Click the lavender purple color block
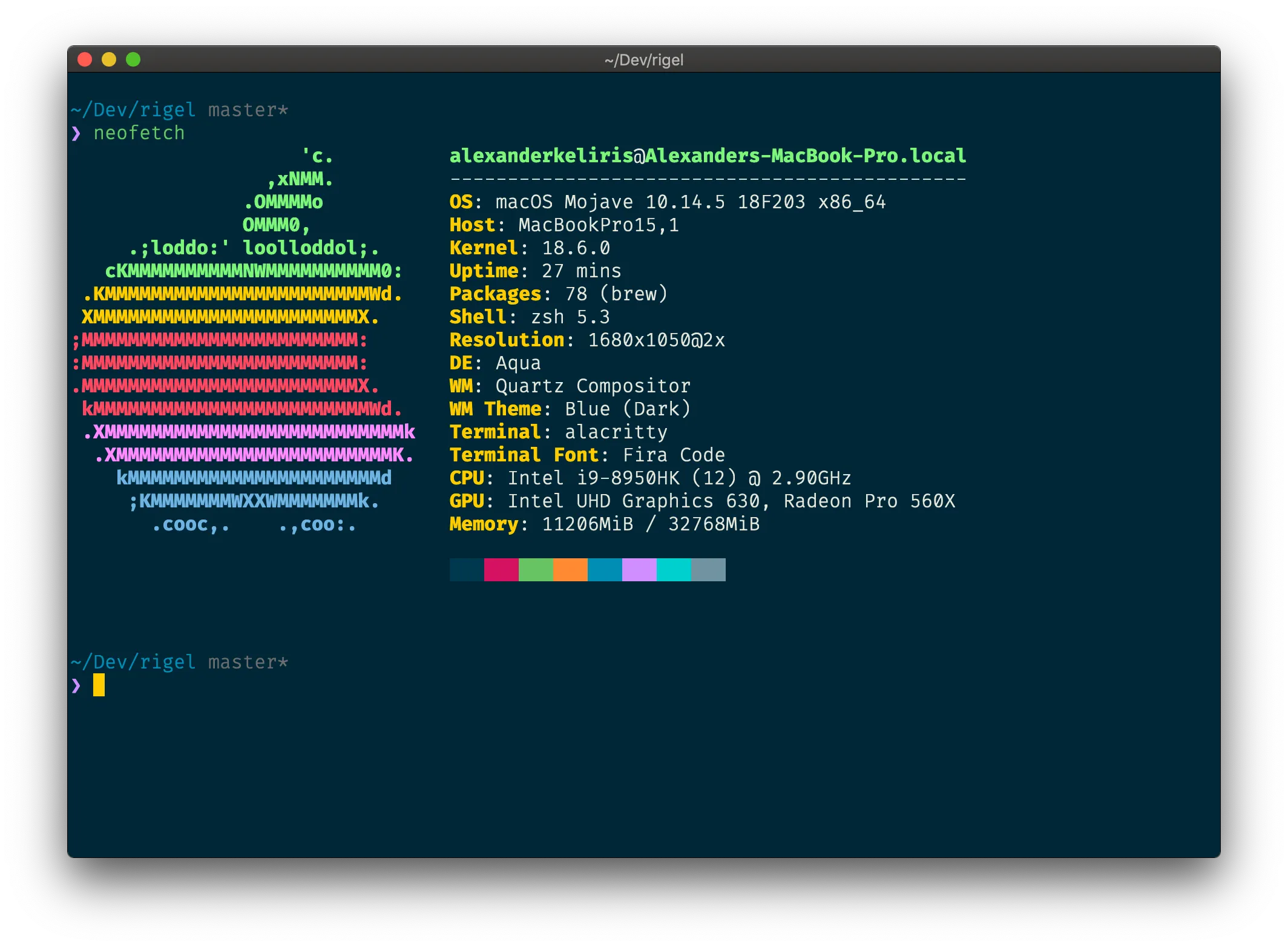Image resolution: width=1288 pixels, height=947 pixels. tap(639, 570)
